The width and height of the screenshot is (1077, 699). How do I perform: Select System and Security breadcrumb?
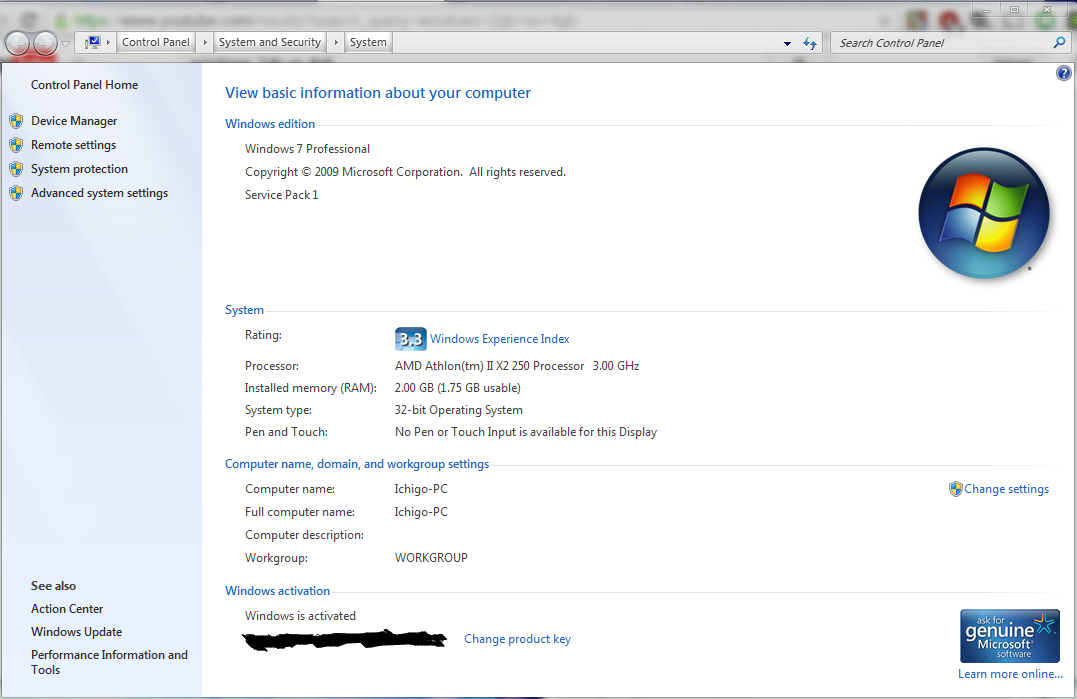point(270,42)
